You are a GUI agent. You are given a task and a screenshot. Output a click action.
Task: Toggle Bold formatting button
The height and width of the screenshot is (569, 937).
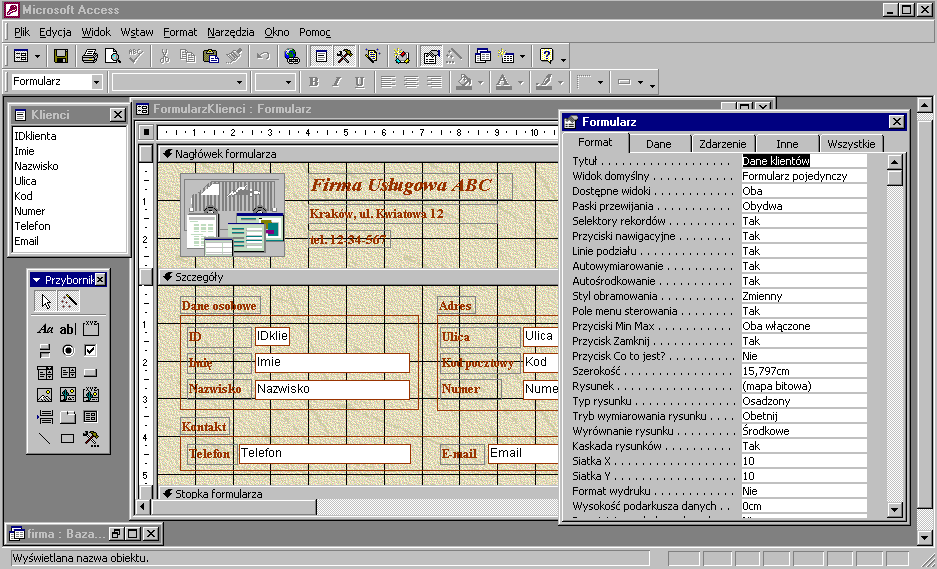[x=314, y=82]
